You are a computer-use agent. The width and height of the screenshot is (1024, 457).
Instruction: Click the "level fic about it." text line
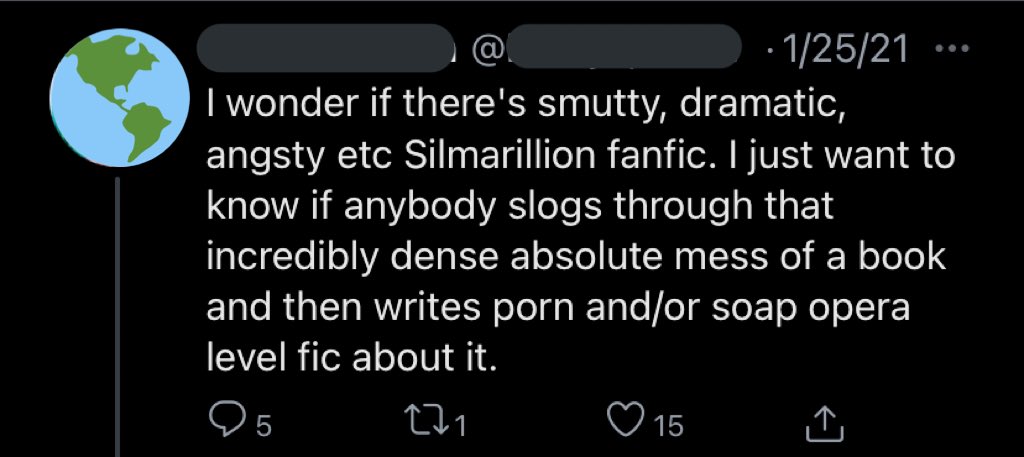tap(350, 359)
